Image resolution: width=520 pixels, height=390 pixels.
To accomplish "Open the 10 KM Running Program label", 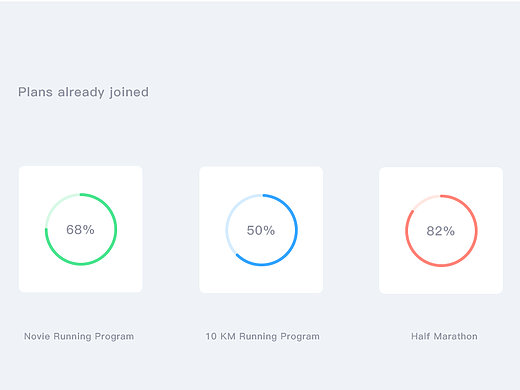I will coord(262,336).
